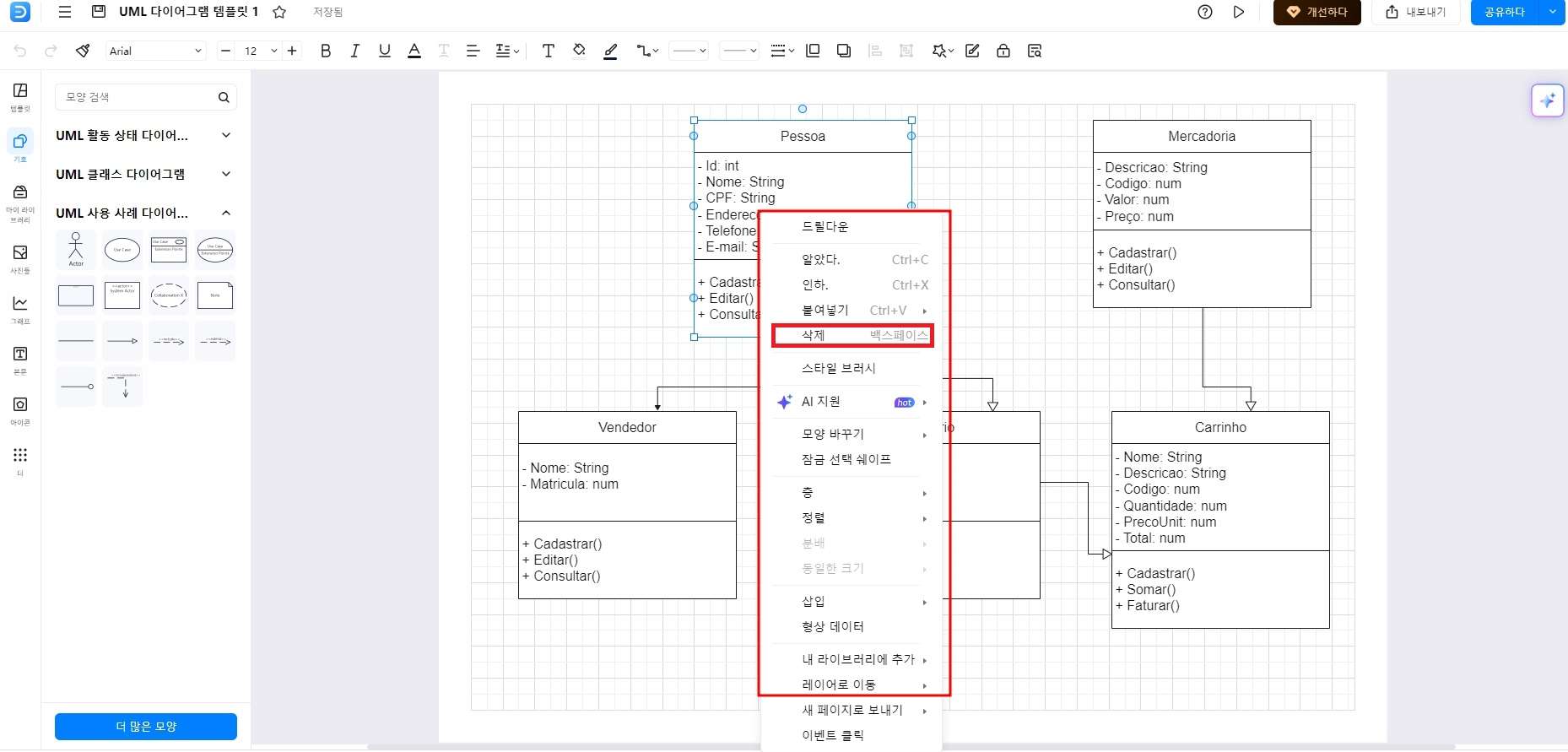The height and width of the screenshot is (752, 1568).
Task: Open the line weight dropdown
Action: tap(782, 51)
